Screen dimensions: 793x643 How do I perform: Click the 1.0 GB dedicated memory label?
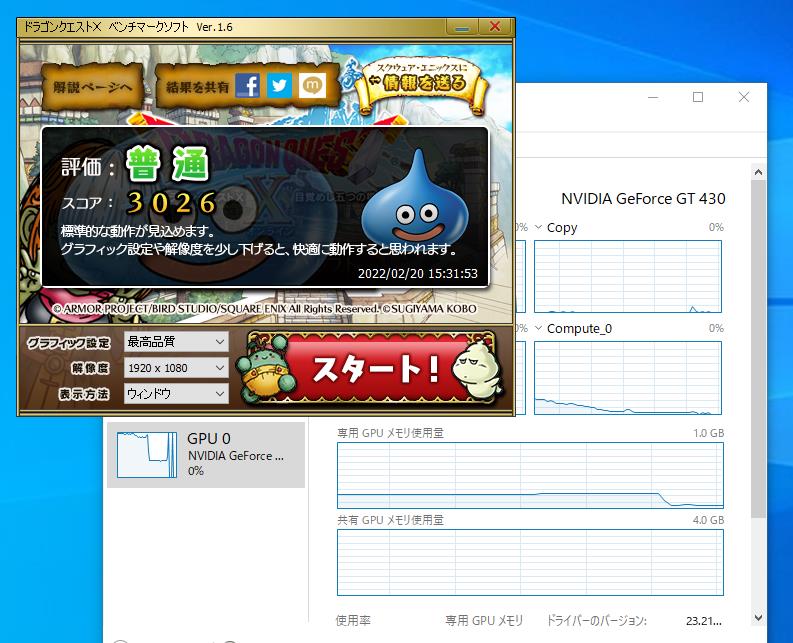coord(709,433)
